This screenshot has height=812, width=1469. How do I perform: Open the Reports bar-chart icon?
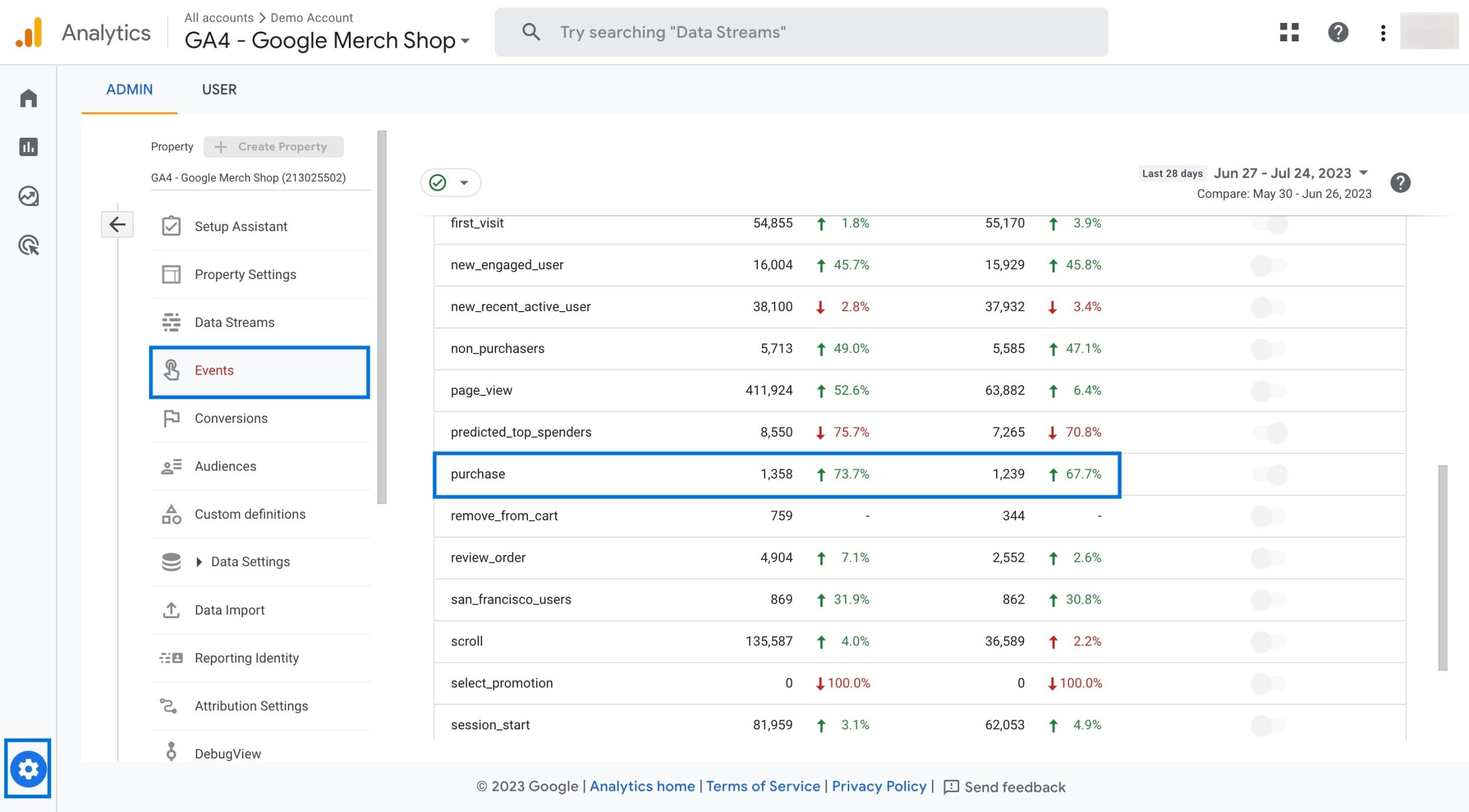click(x=28, y=147)
